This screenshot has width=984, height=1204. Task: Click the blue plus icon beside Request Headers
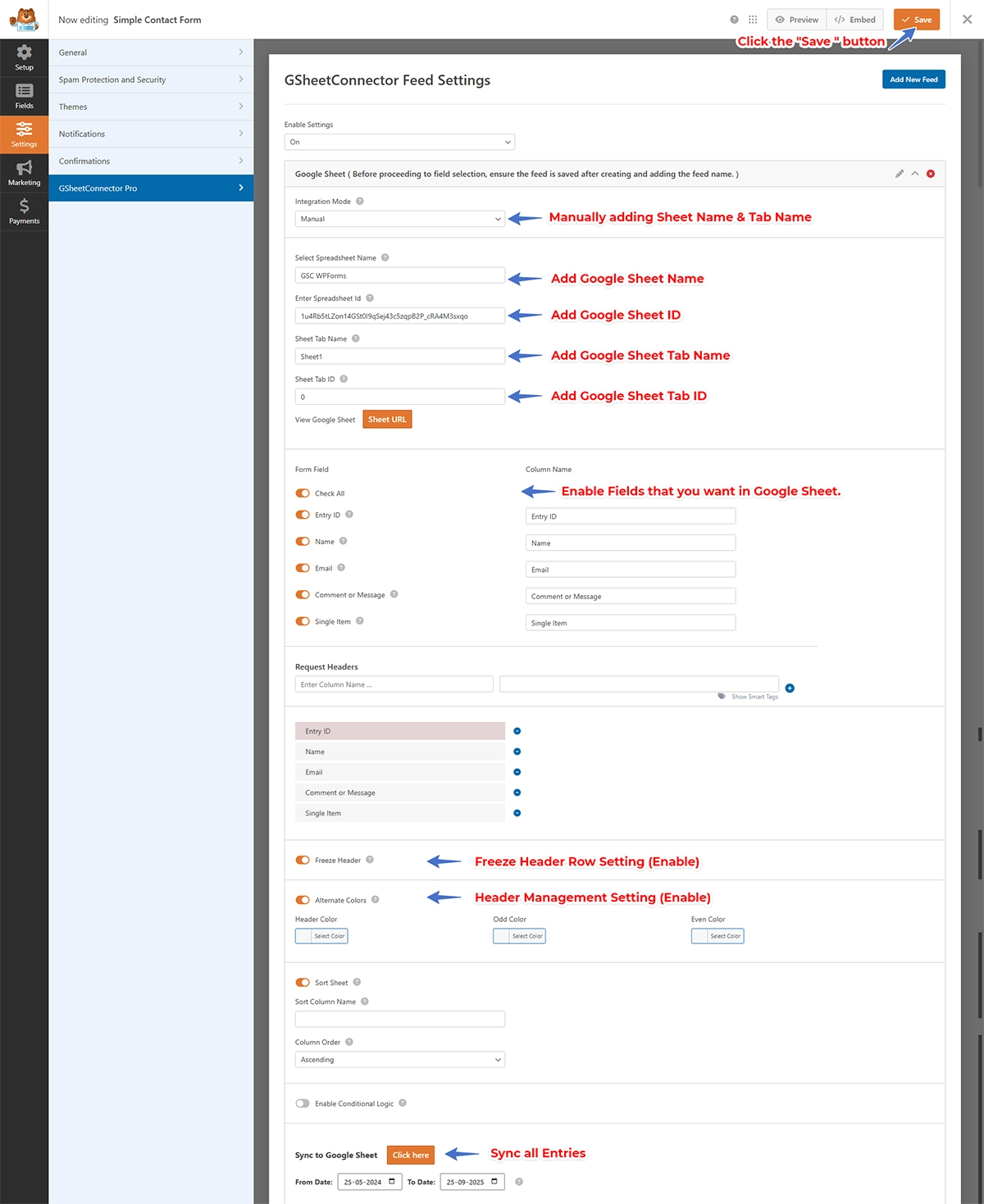click(790, 688)
